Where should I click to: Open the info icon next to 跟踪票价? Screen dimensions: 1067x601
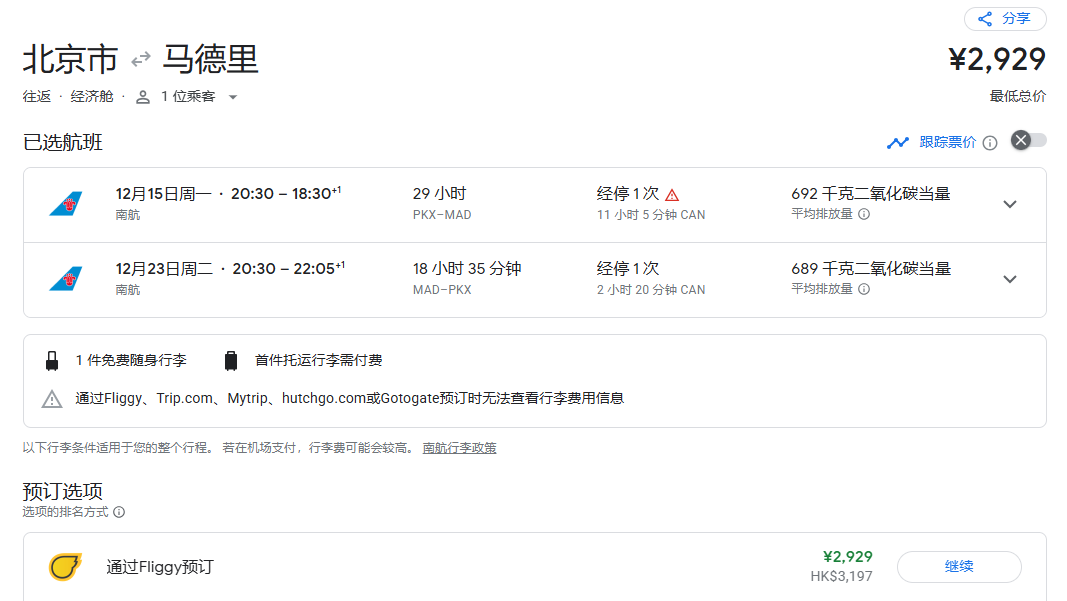pyautogui.click(x=990, y=143)
